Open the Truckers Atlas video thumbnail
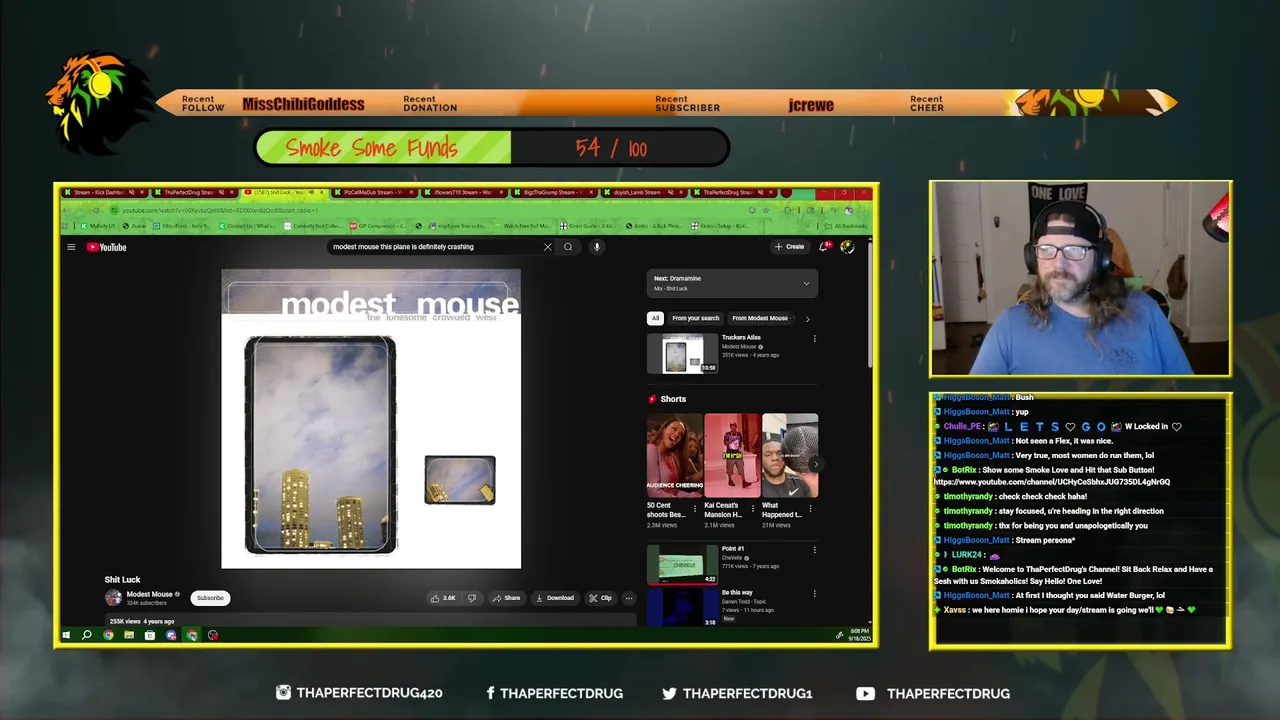 (682, 354)
